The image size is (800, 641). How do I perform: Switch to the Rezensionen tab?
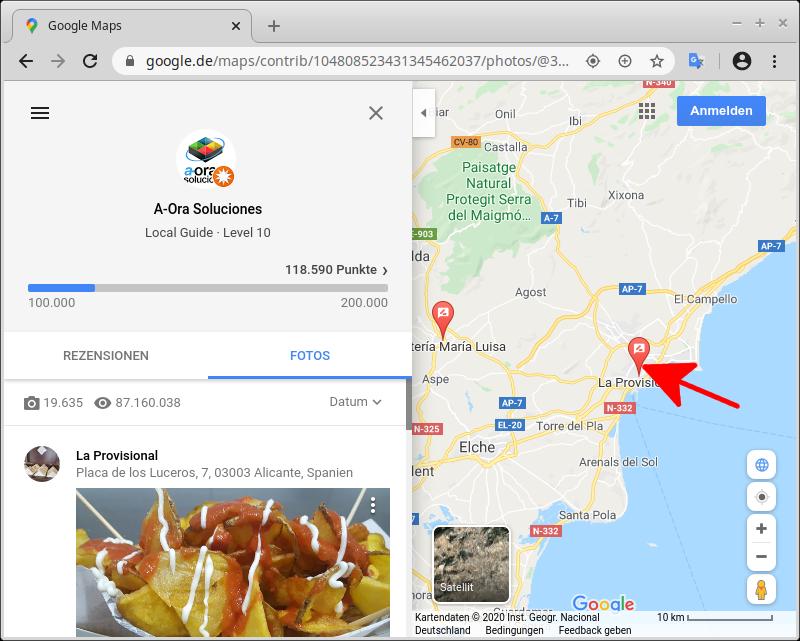tap(106, 356)
